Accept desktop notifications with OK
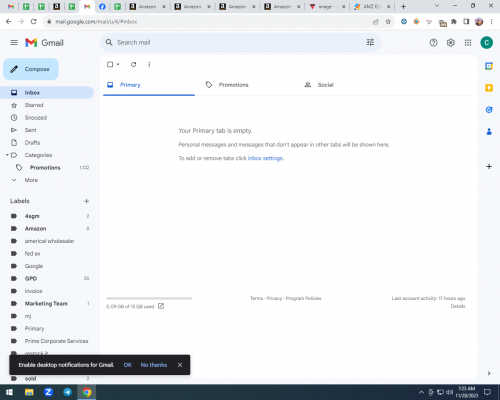 tap(128, 365)
